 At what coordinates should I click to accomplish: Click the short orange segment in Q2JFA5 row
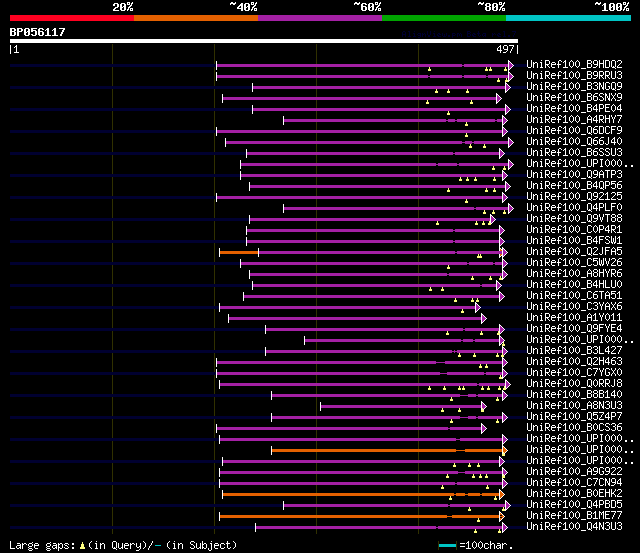239,253
